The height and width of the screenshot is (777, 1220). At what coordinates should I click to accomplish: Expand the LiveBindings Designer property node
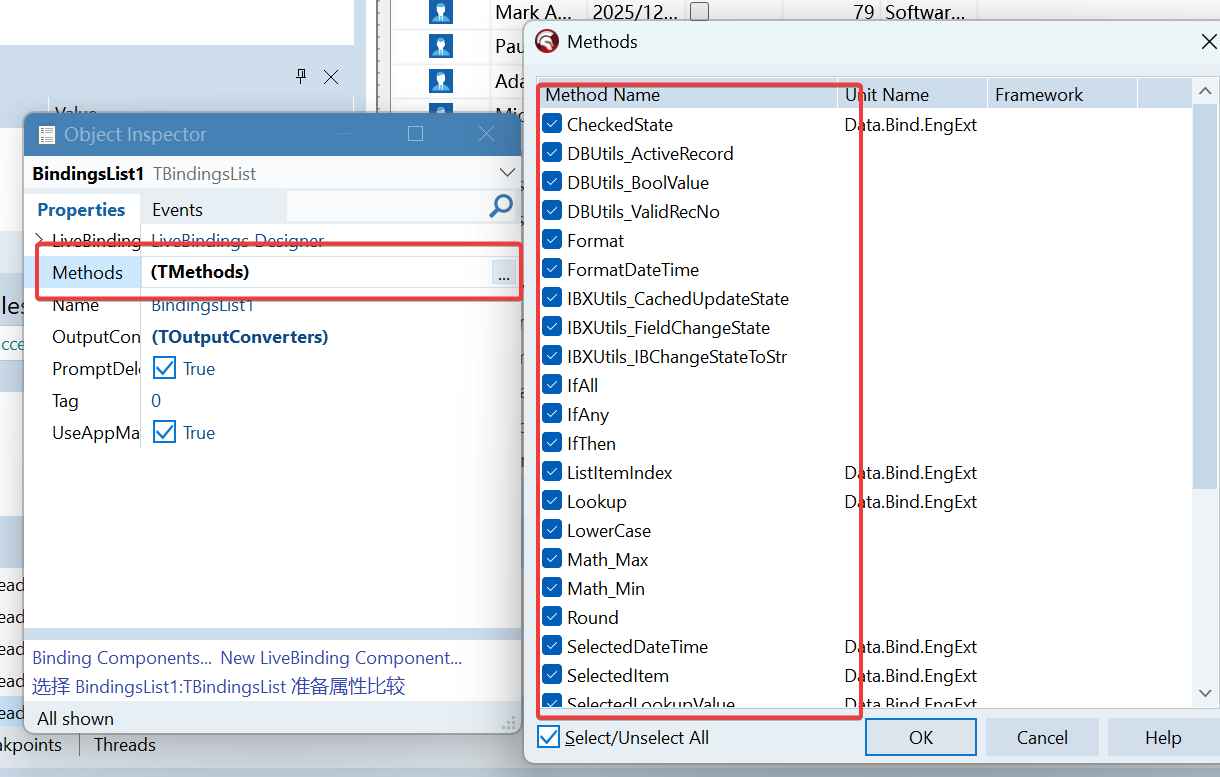pyautogui.click(x=39, y=240)
